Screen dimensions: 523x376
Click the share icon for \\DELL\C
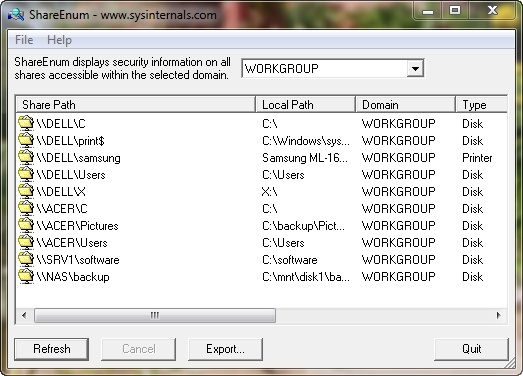coord(26,123)
